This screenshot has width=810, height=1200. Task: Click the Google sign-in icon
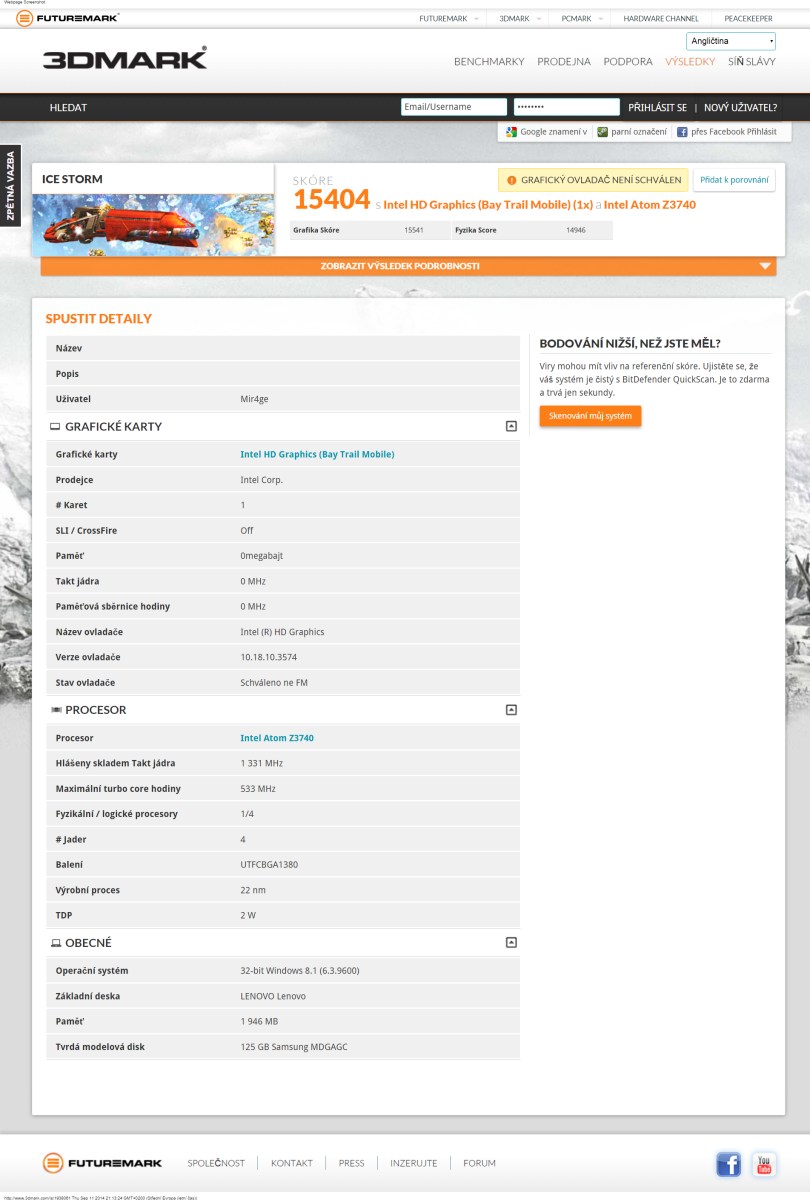(x=511, y=132)
